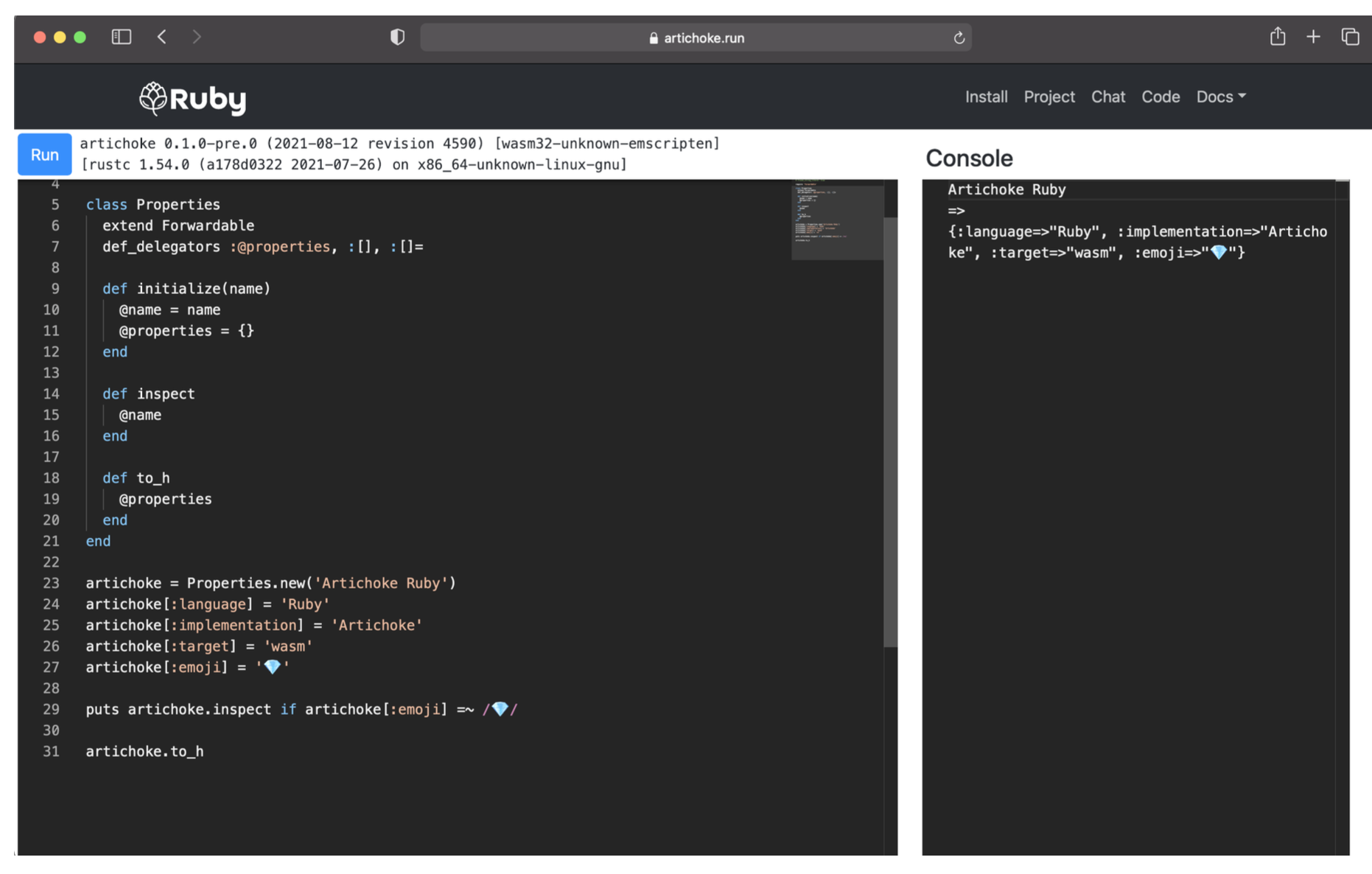The image size is (1372, 874).
Task: Click the Artichoke Ruby logo
Action: [x=193, y=99]
